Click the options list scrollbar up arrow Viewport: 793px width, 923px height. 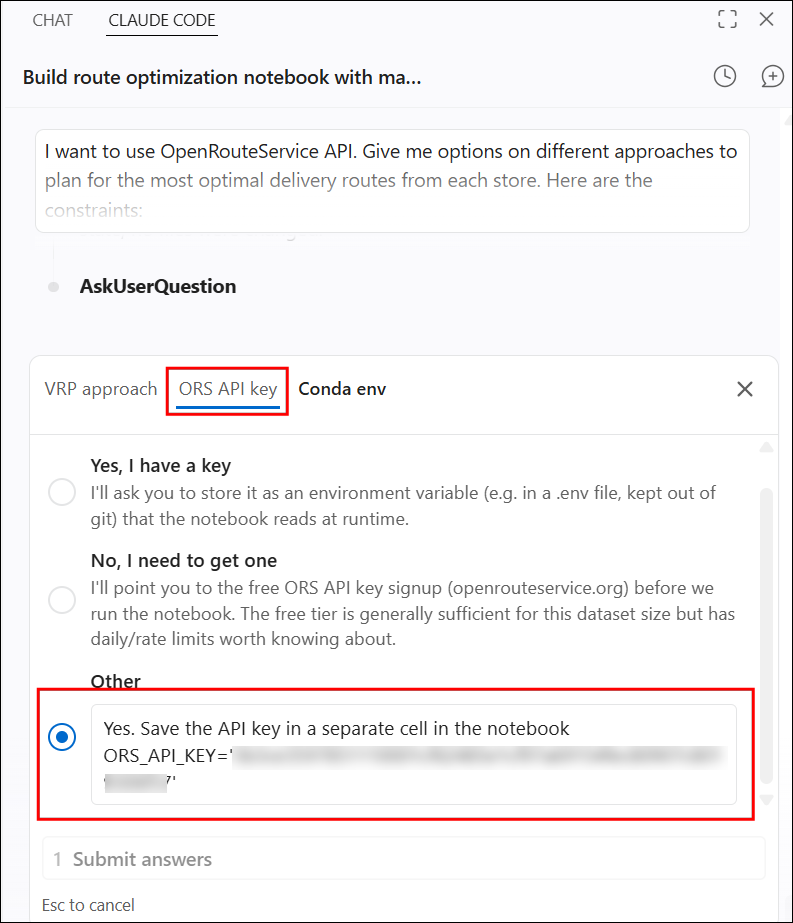point(766,447)
